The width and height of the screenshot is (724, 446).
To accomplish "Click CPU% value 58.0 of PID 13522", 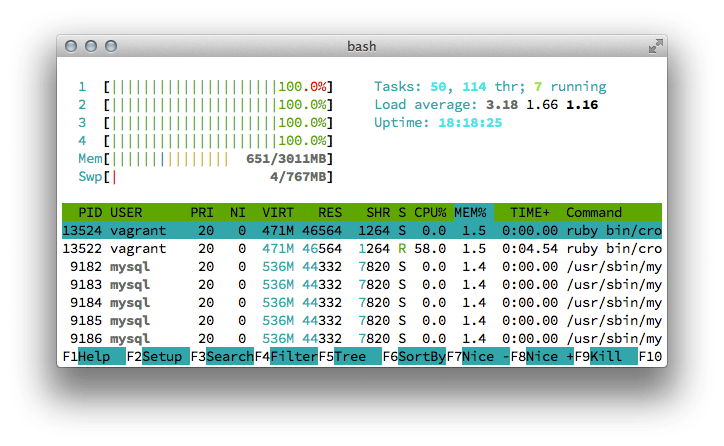I will pos(430,248).
